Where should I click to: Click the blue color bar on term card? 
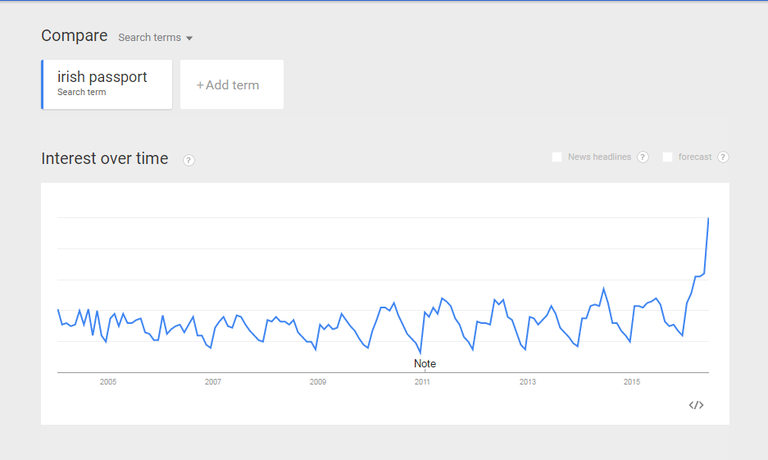click(43, 84)
